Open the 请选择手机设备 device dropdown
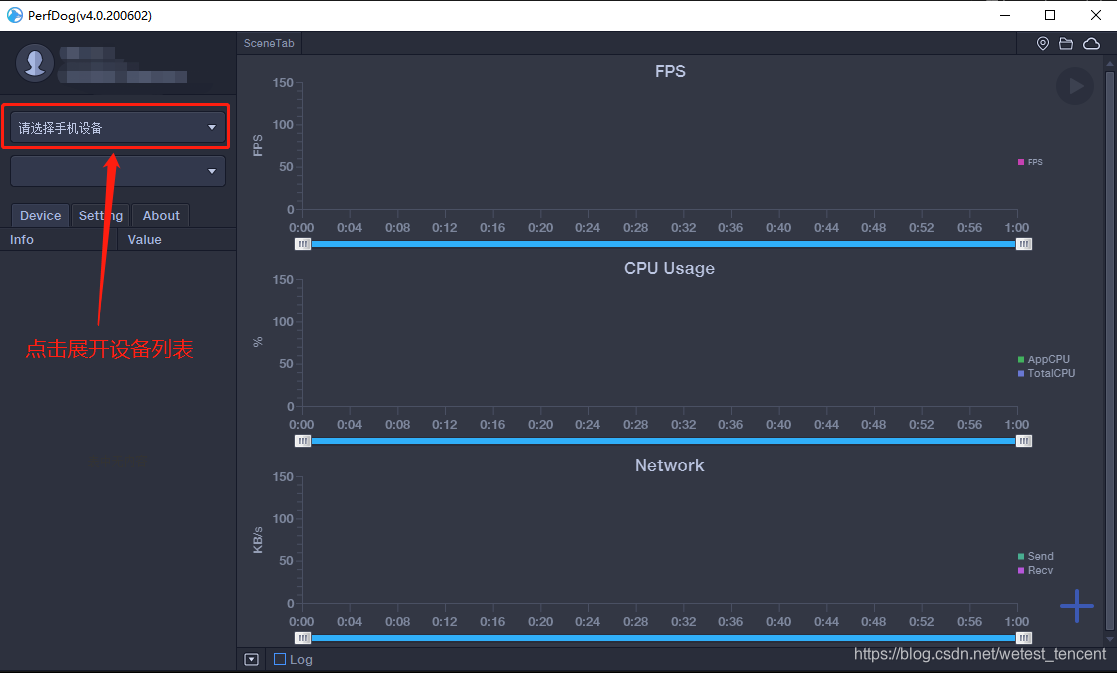The image size is (1117, 673). click(x=118, y=127)
